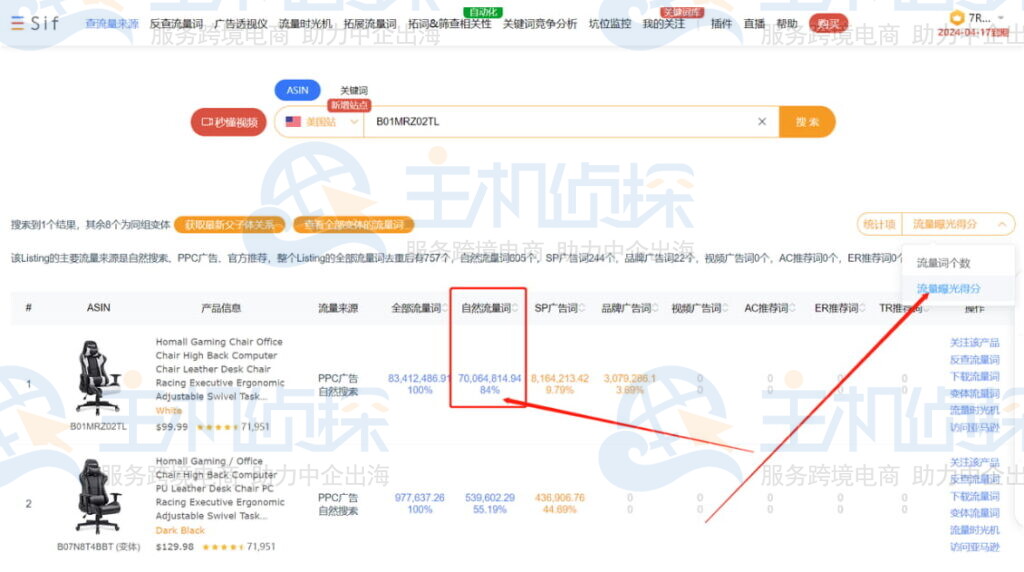
Task: Play the 秒懂视频 tutorial button
Action: 229,122
